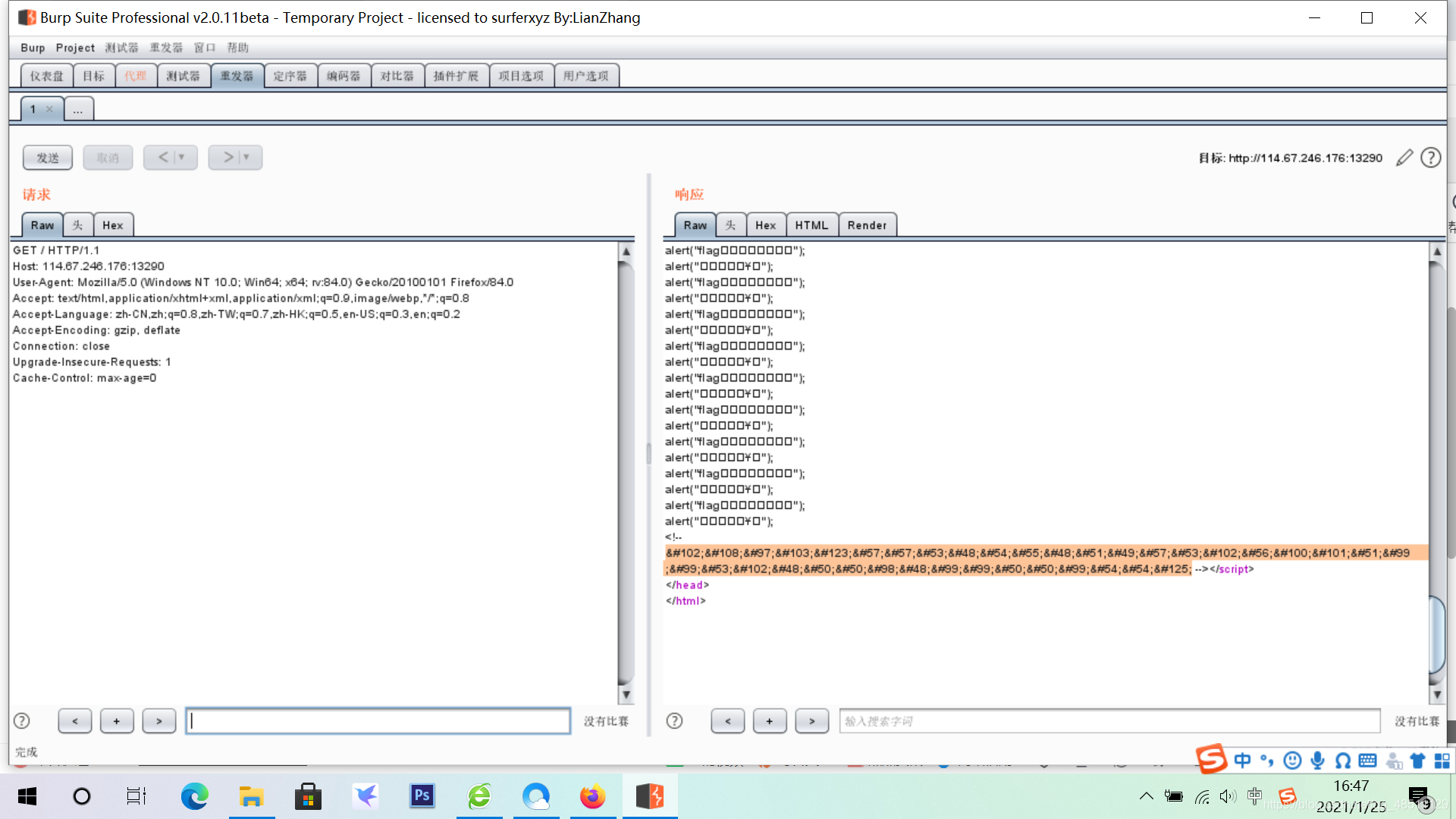Open Windows Start menu
Screen dimensions: 1456x819
[x=27, y=796]
